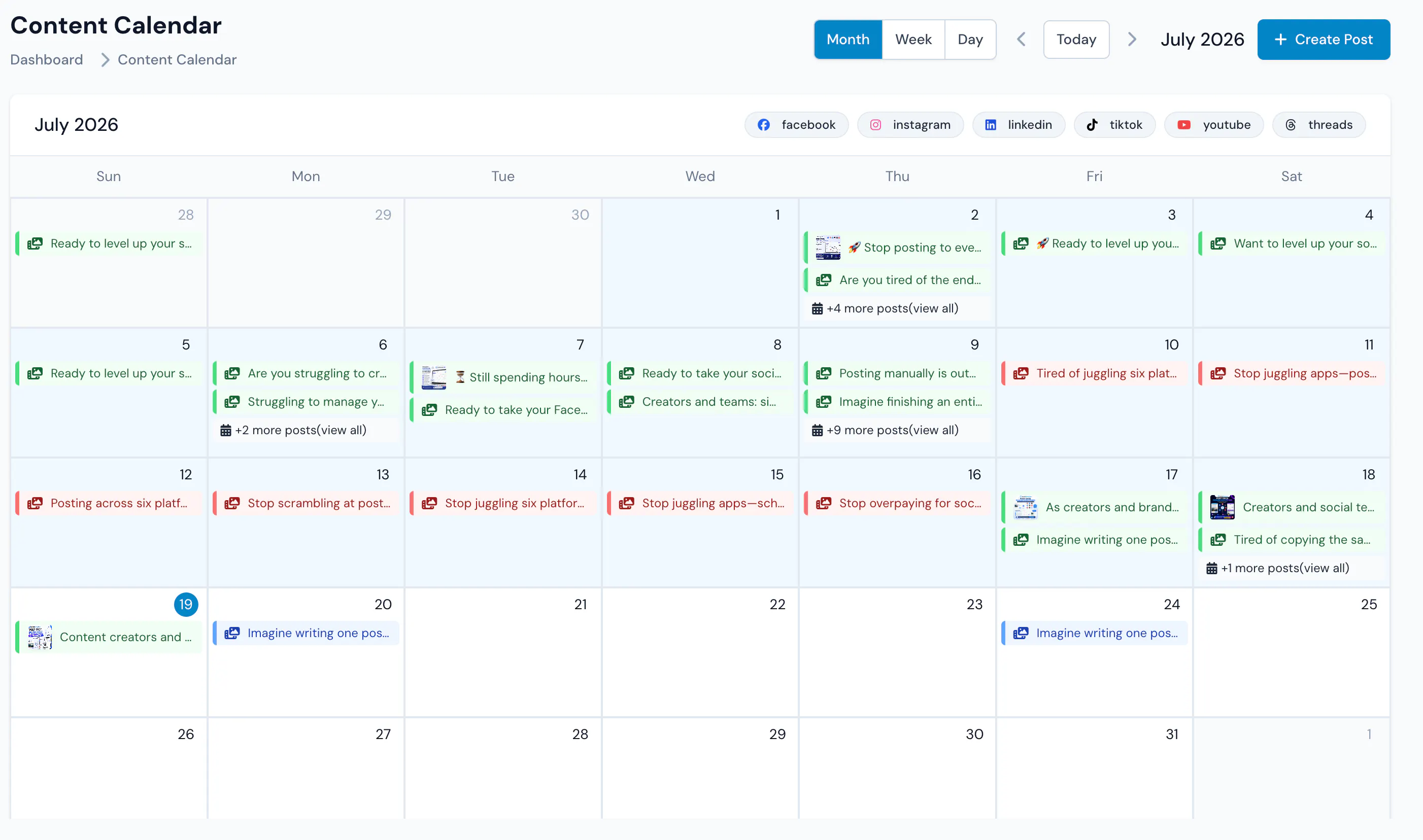Open 'Creators and teams: si...' post text
Screen dimensions: 1423x840
tap(709, 402)
